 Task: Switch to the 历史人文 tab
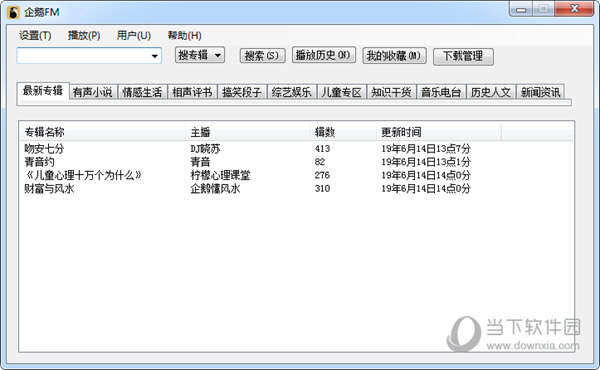[491, 92]
